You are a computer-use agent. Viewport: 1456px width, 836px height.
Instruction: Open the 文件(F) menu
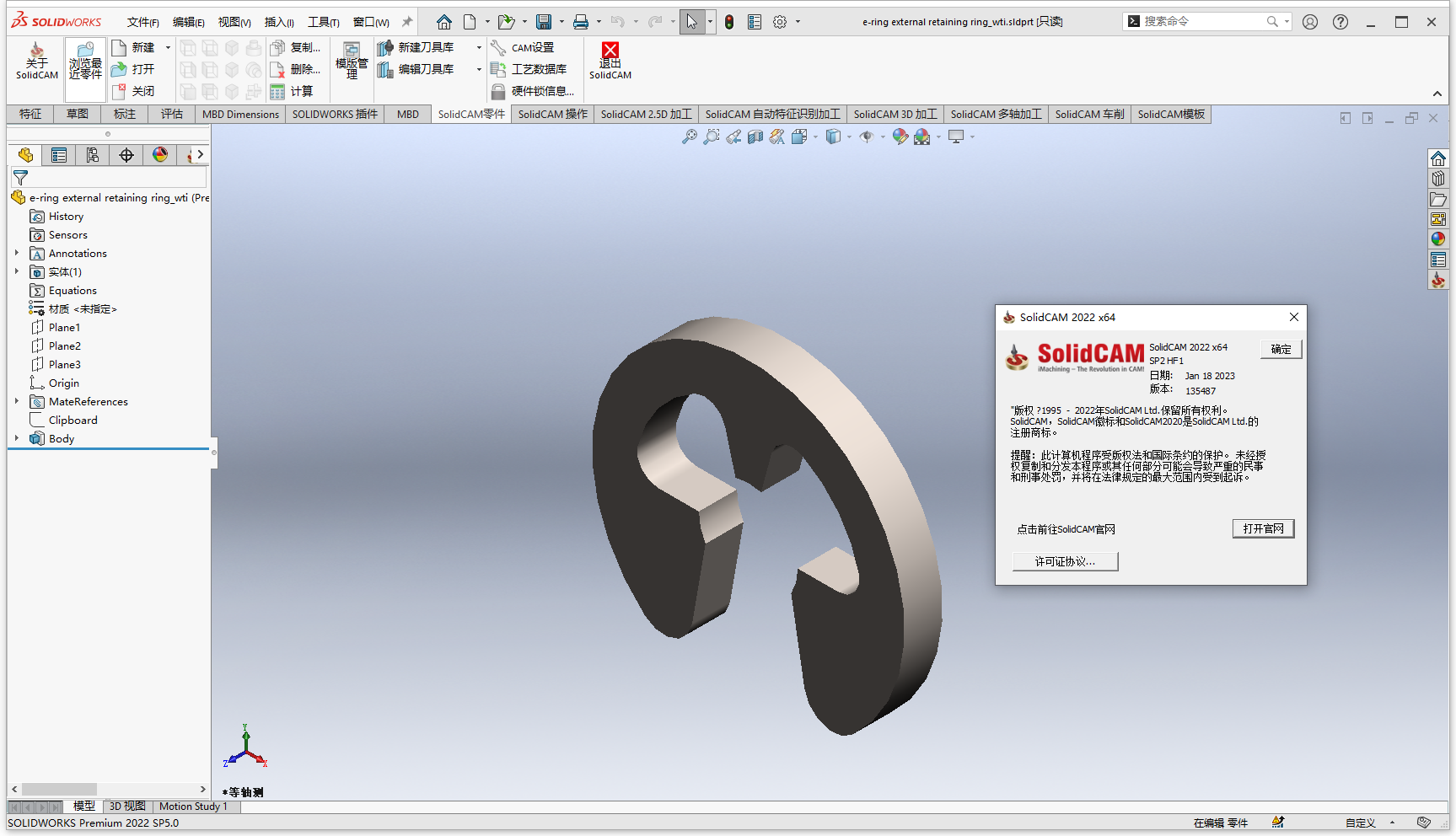[143, 22]
